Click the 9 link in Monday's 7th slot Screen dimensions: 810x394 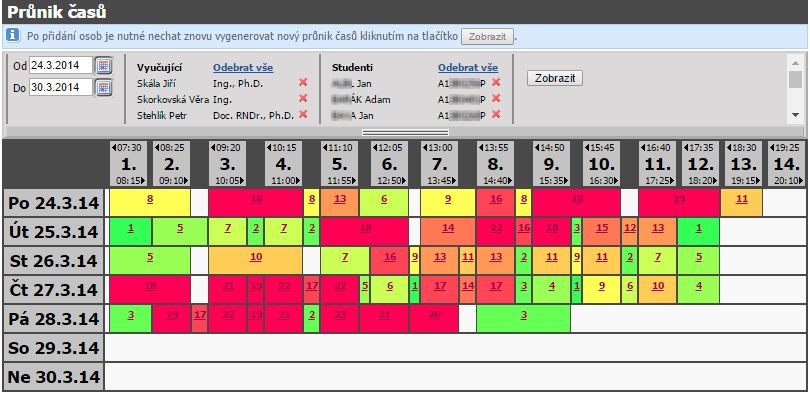[448, 199]
